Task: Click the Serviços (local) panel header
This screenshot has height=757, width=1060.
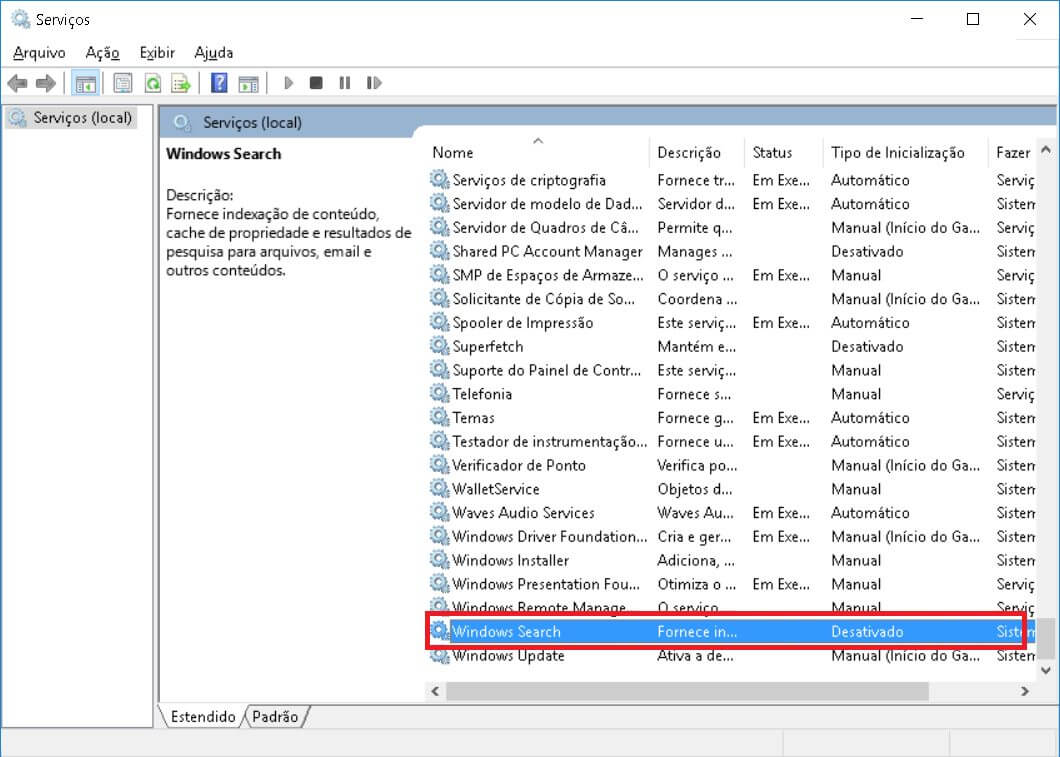Action: click(x=252, y=122)
